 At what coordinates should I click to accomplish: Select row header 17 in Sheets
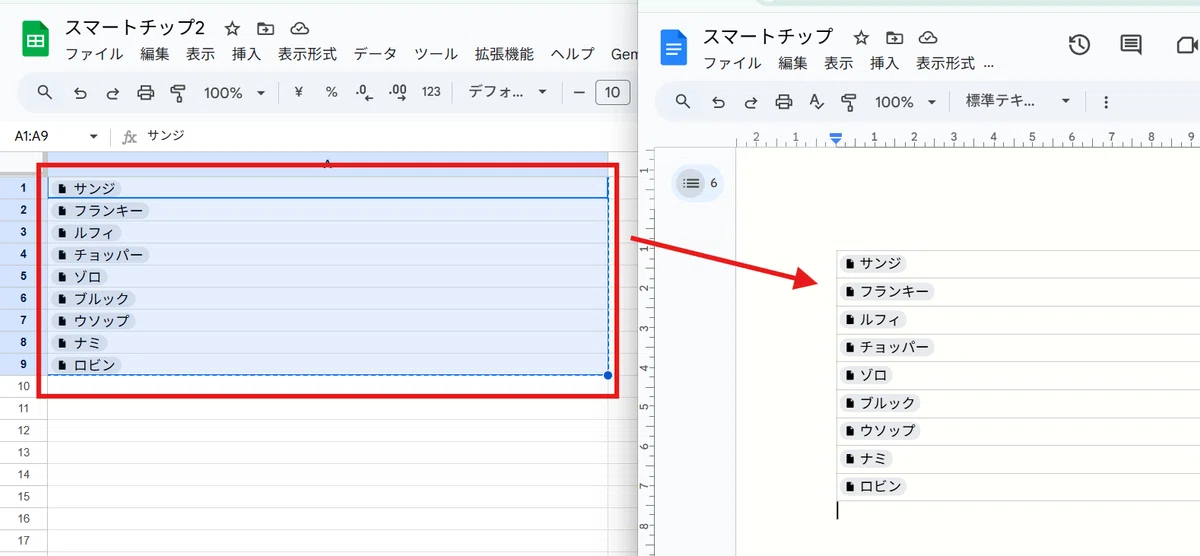click(x=23, y=541)
